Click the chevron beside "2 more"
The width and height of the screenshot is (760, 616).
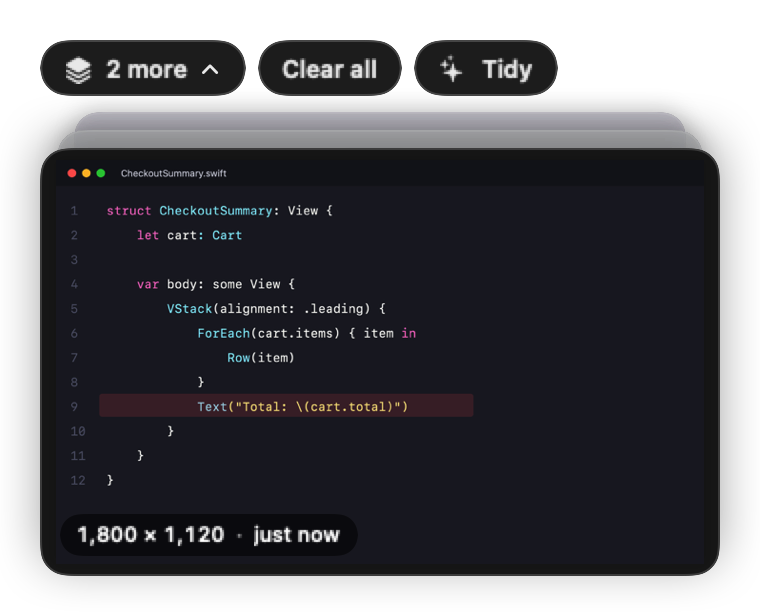point(210,70)
